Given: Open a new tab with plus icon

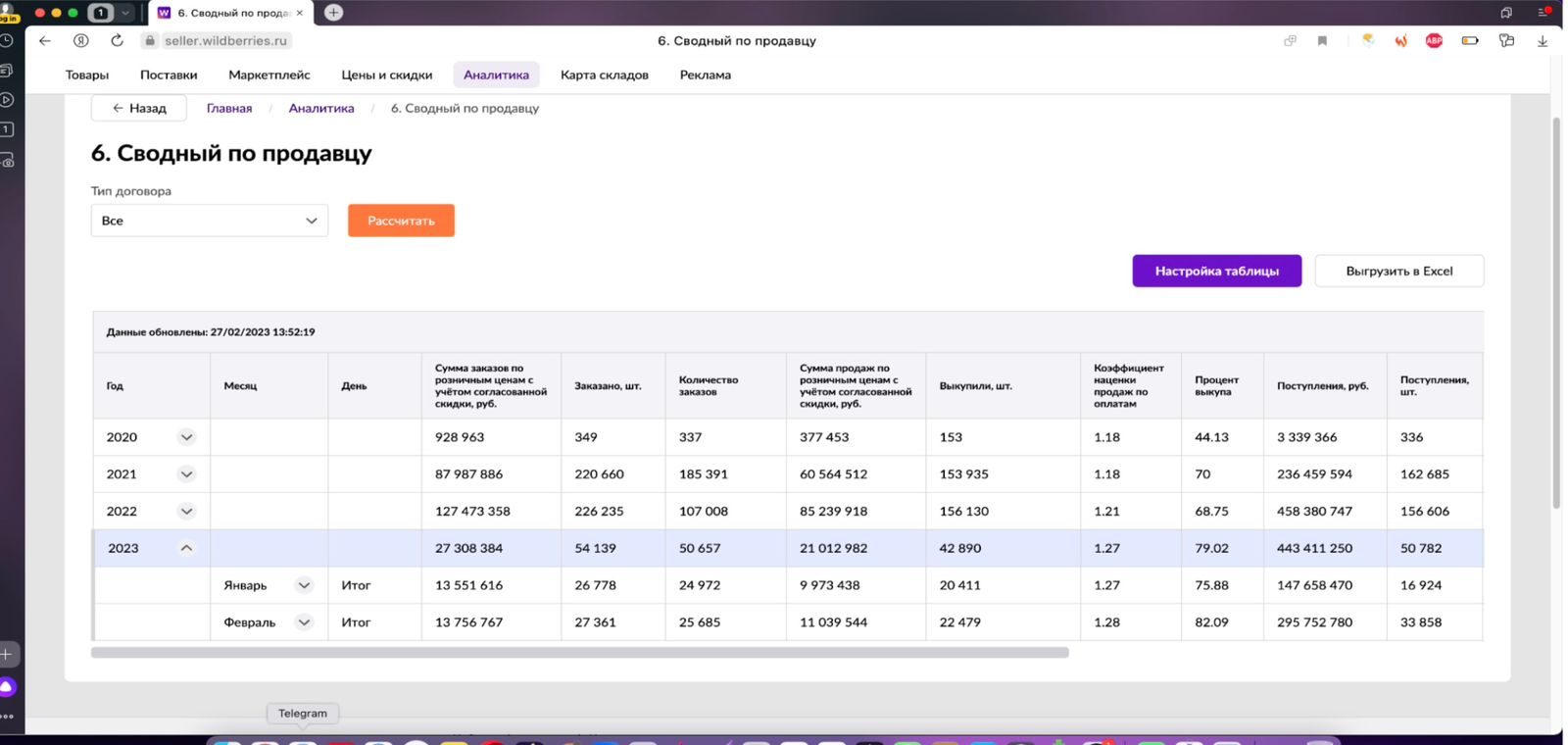Looking at the screenshot, I should coord(334,13).
